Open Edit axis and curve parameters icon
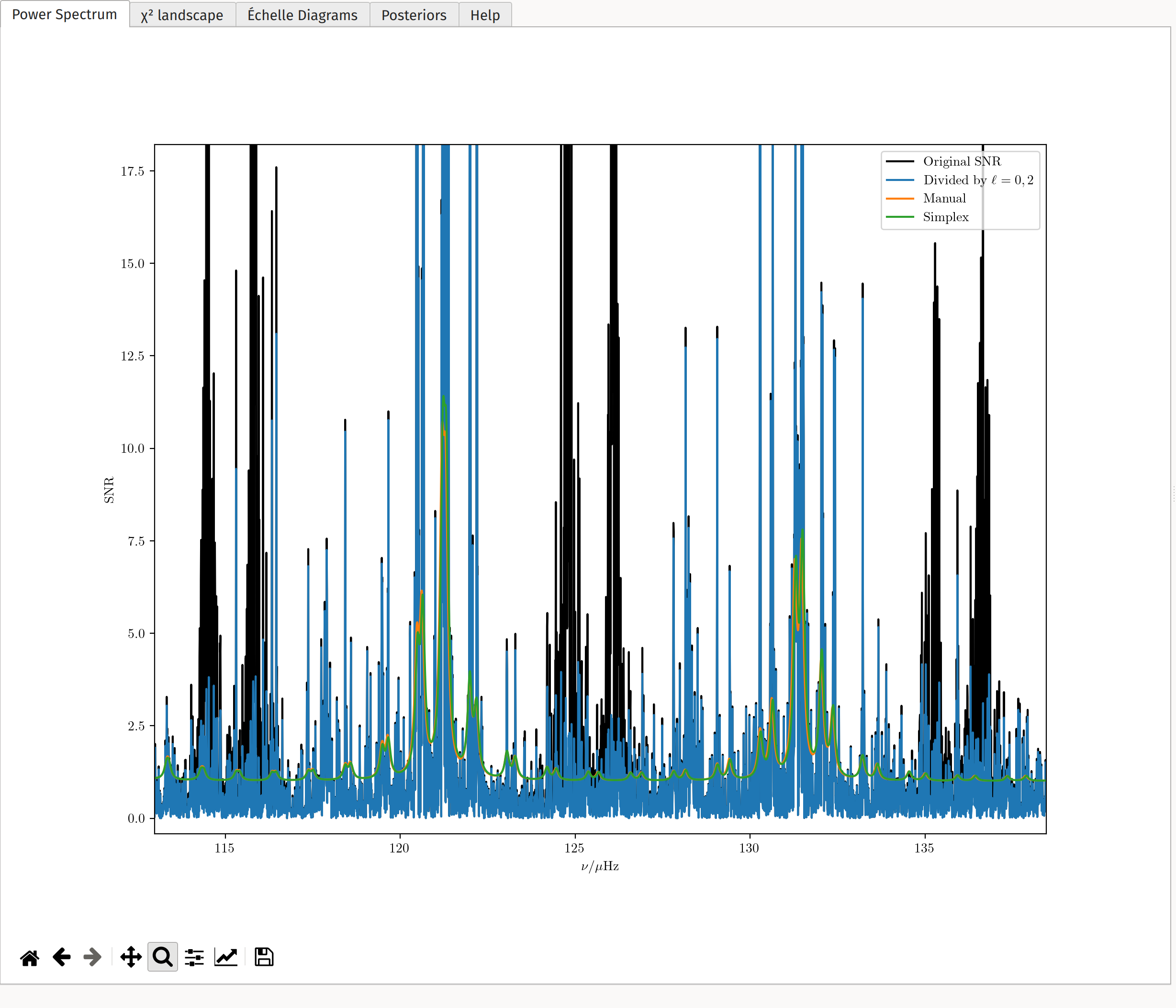The width and height of the screenshot is (1176, 1008). tap(226, 957)
